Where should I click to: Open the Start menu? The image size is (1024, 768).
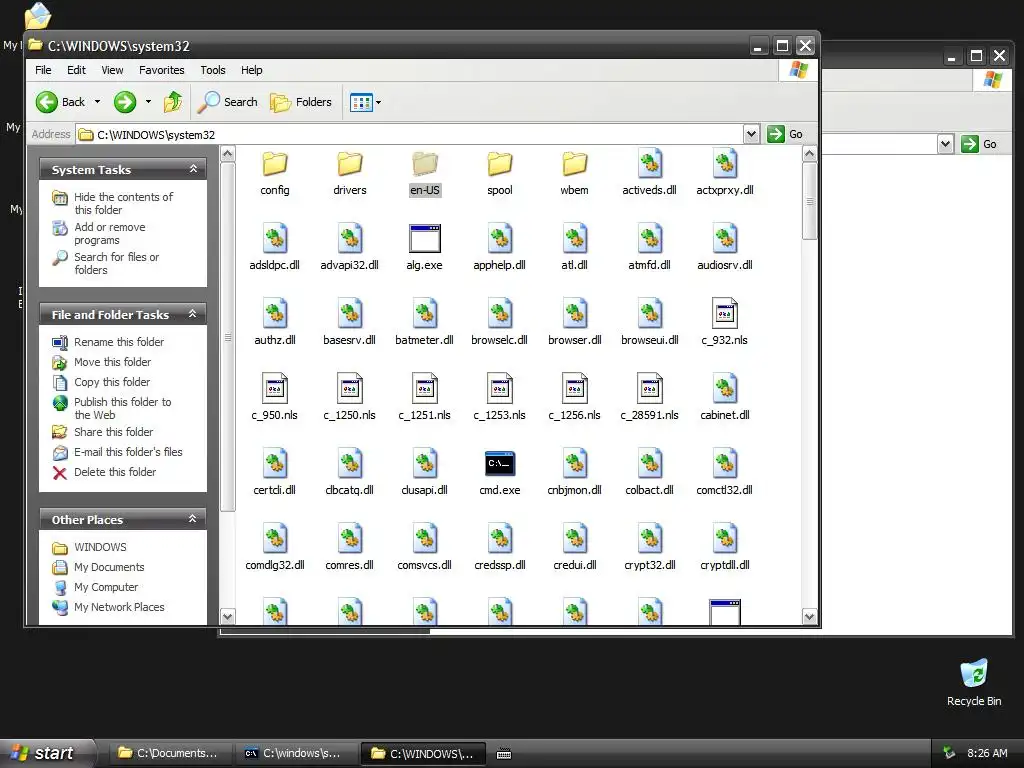(x=48, y=754)
